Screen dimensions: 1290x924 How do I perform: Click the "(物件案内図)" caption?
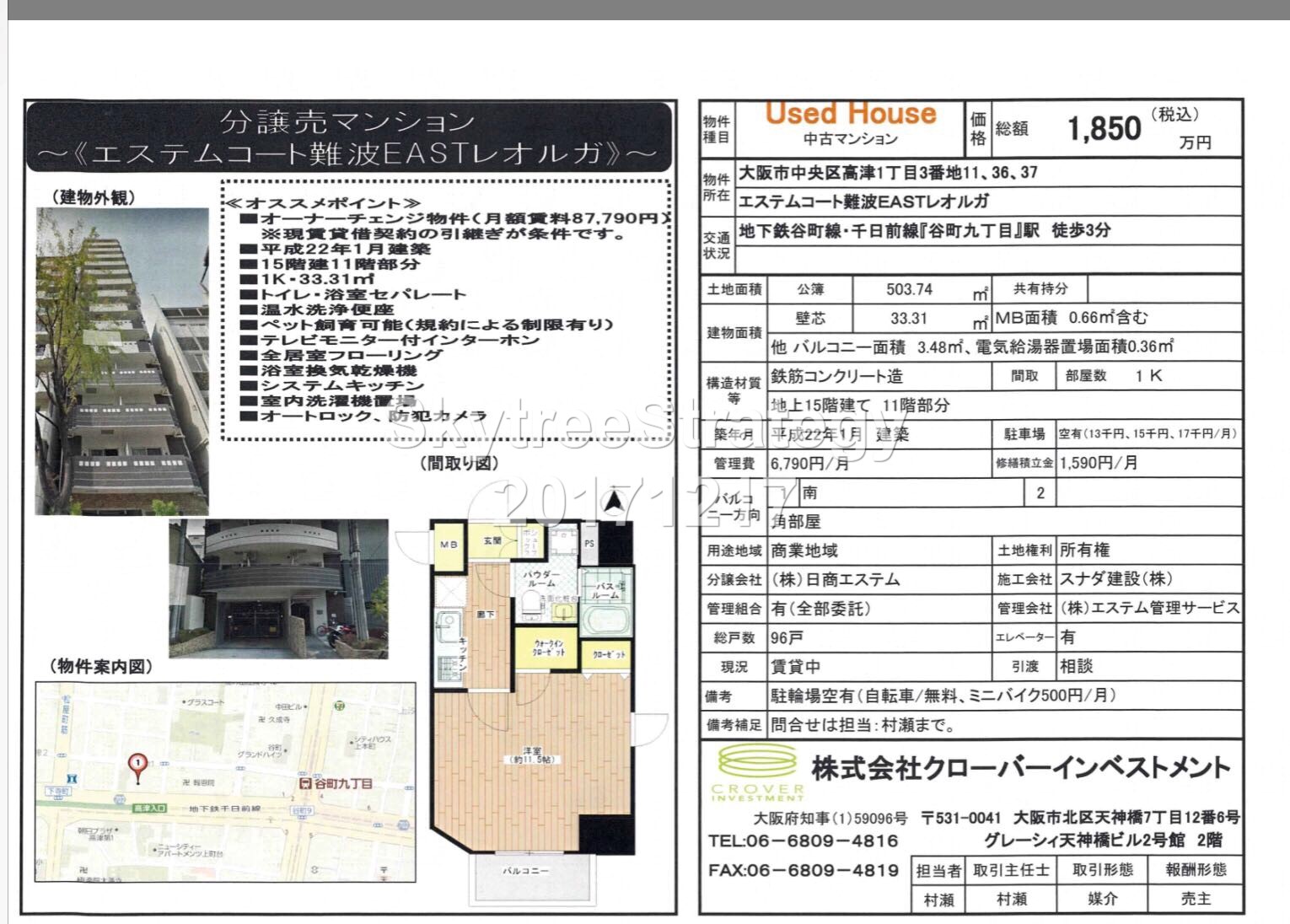102,667
